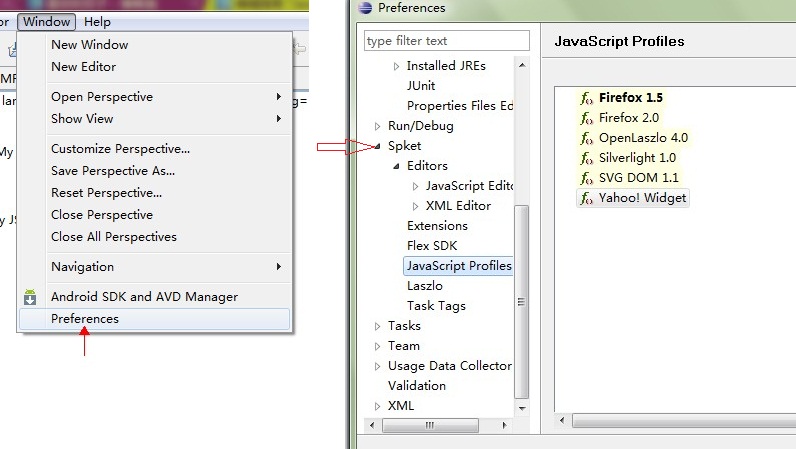Click the Firefox 1.5 profile icon
The height and width of the screenshot is (449, 796).
pyautogui.click(x=587, y=98)
